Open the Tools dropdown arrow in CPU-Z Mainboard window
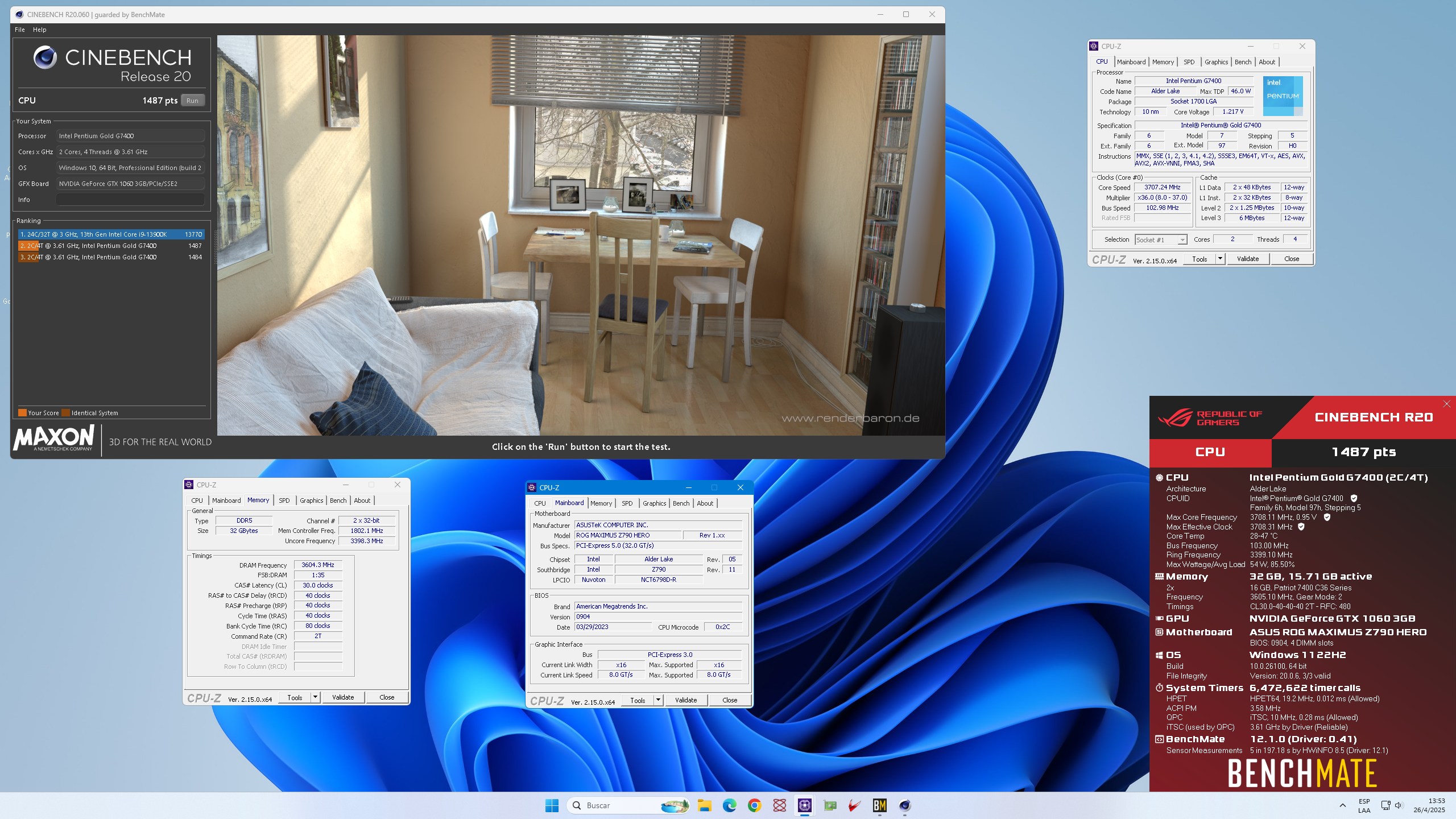Screen dimensions: 1456x819 pos(658,700)
